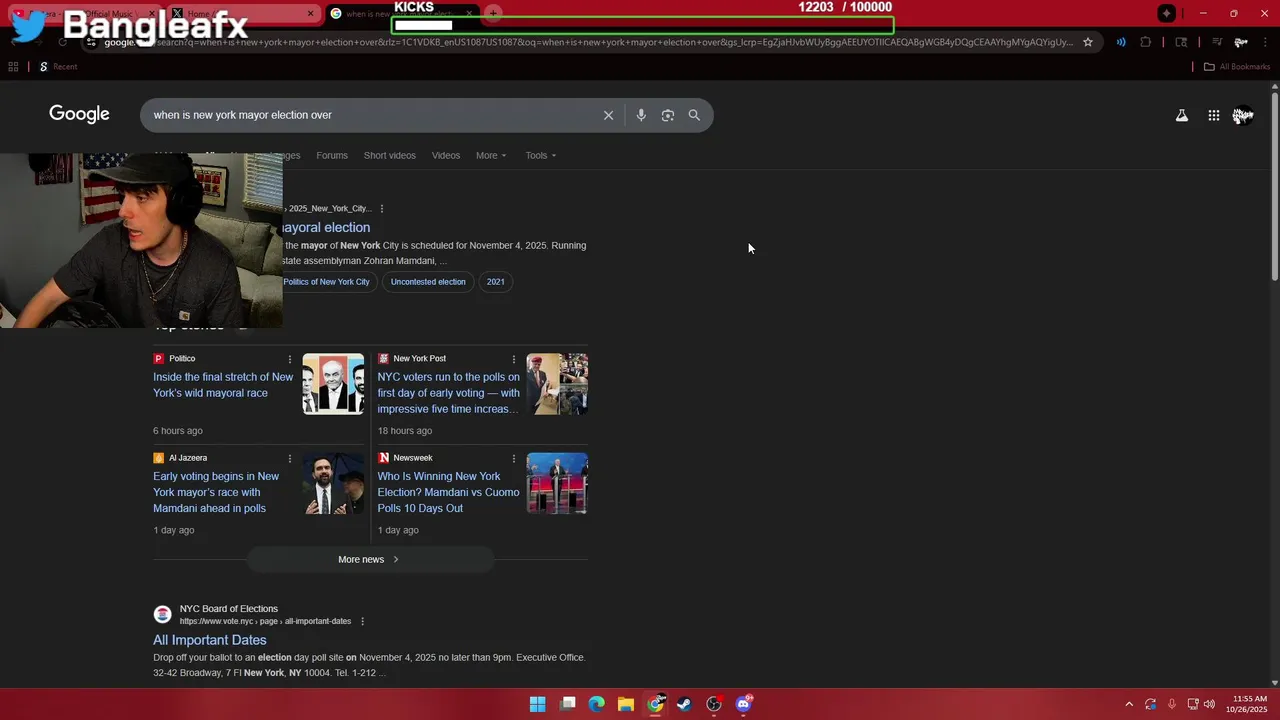
Task: Expand the More search filter dropdown
Action: point(491,155)
